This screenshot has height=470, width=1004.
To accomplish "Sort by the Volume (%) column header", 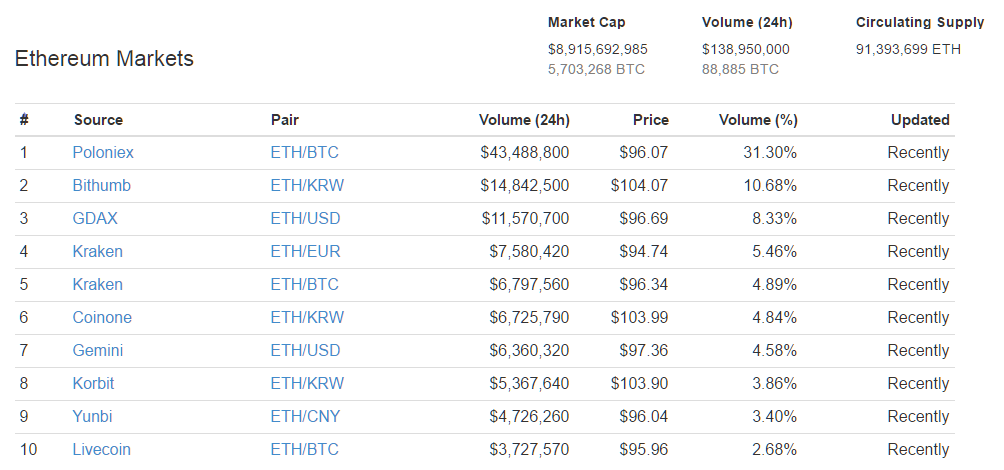I will coord(758,120).
